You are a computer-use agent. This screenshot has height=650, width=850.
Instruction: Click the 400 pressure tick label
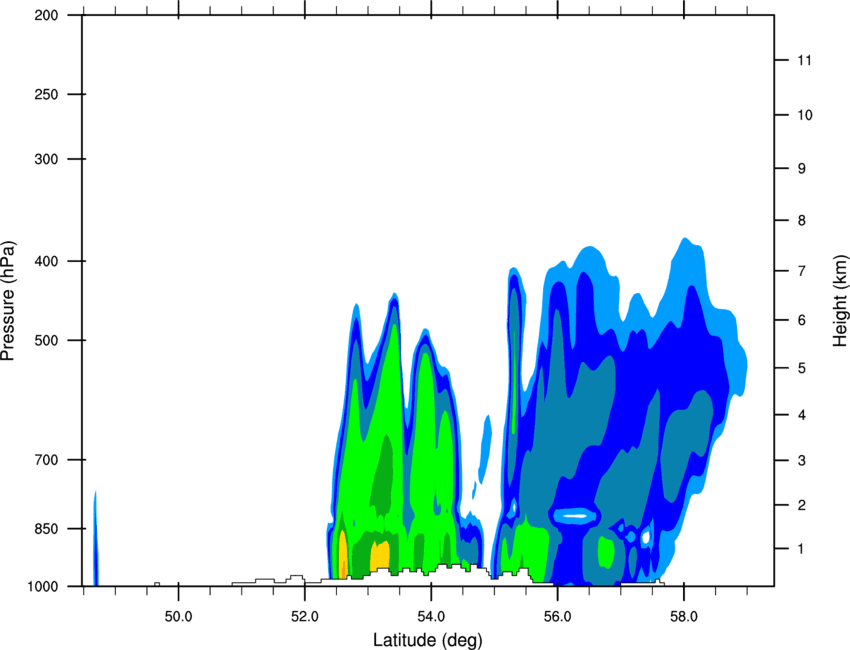tap(47, 261)
